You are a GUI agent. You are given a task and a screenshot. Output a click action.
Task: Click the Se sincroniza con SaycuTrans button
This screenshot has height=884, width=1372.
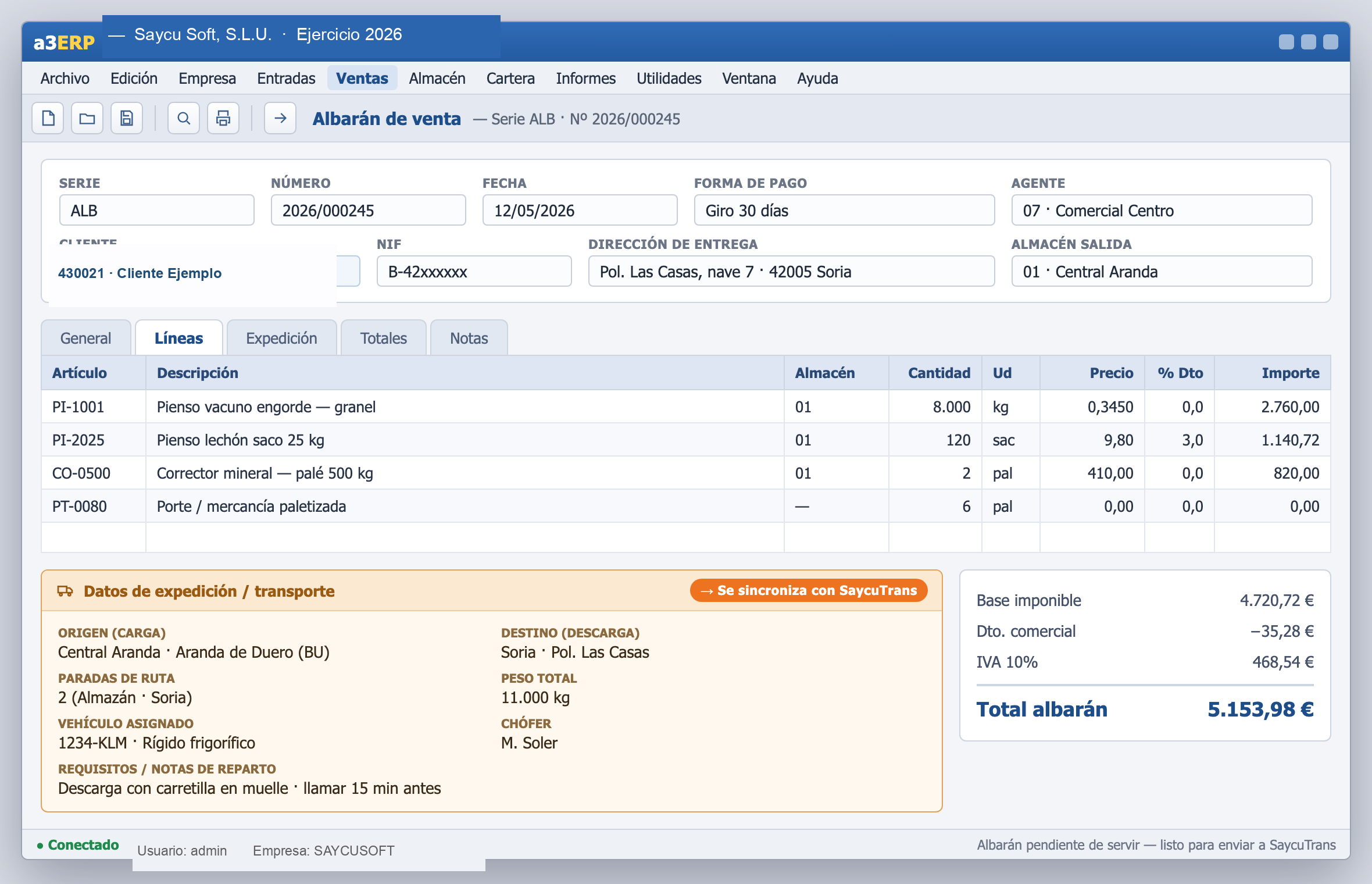click(809, 590)
